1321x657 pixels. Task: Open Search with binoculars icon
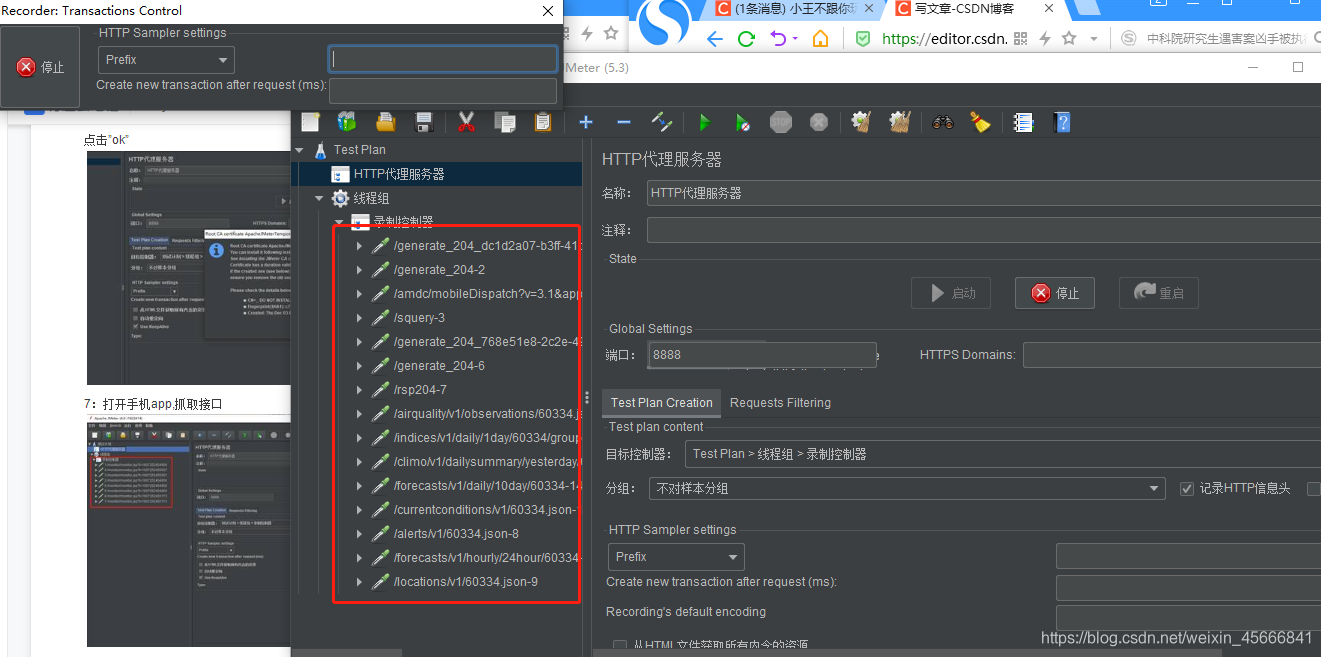coord(943,122)
